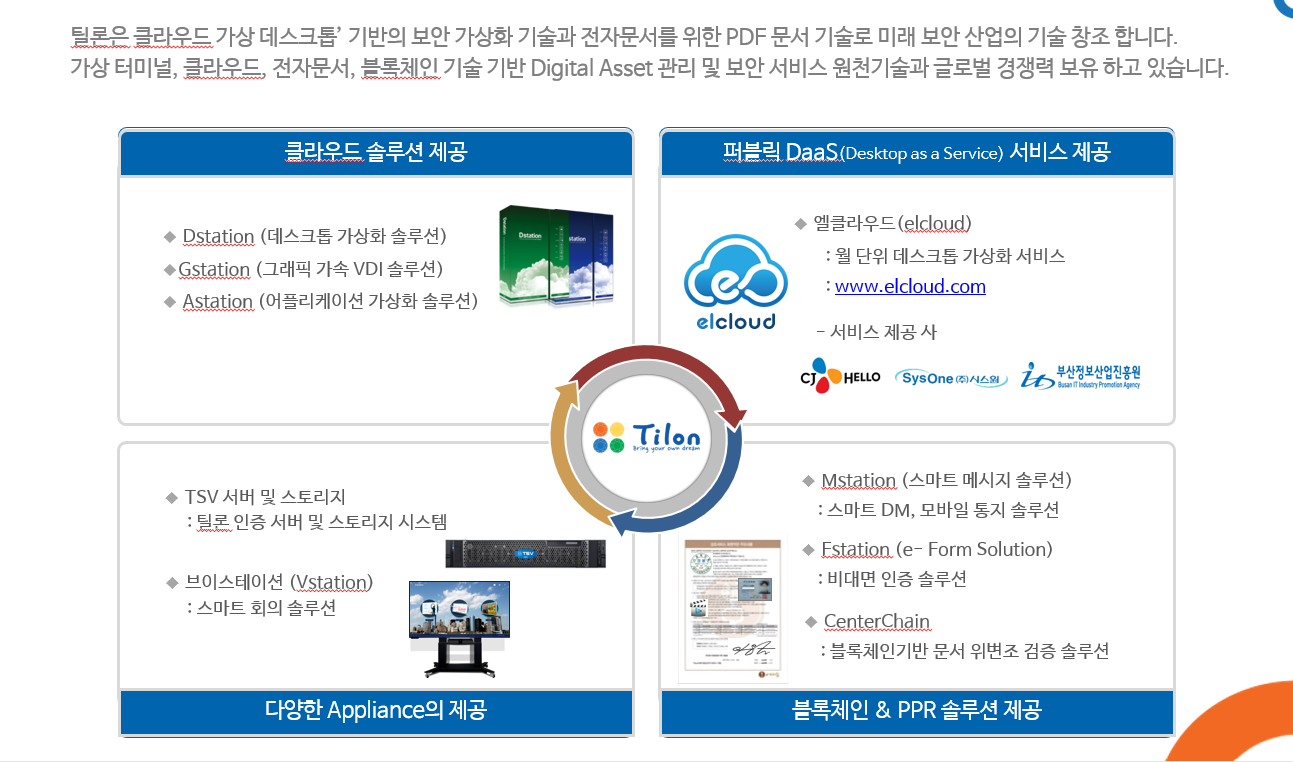The image size is (1293, 762).
Task: Select the TSV 서버 및 스토리지 item
Action: pyautogui.click(x=265, y=497)
